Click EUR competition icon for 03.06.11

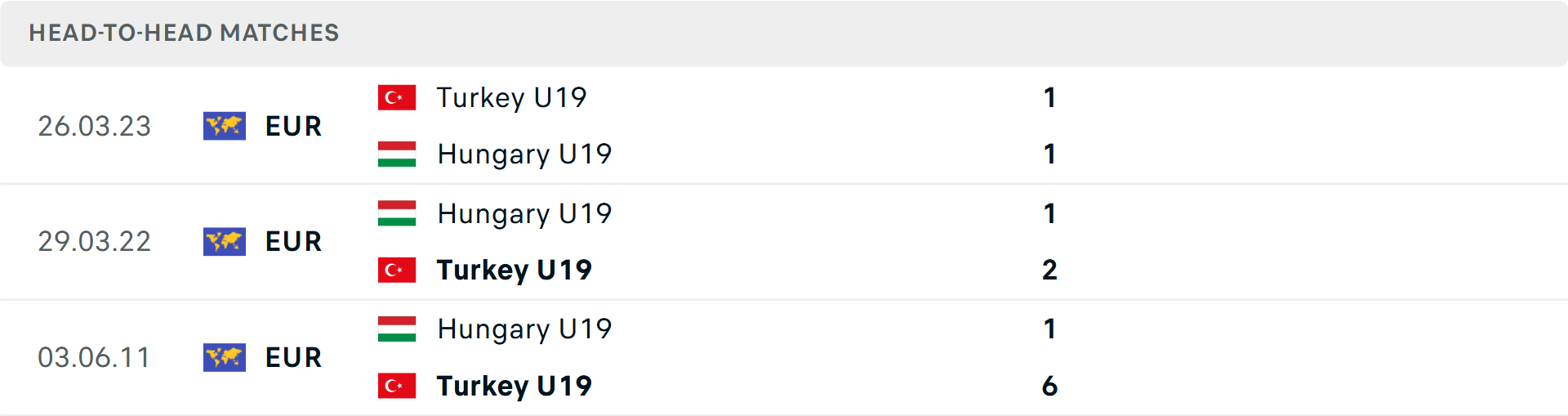click(225, 357)
